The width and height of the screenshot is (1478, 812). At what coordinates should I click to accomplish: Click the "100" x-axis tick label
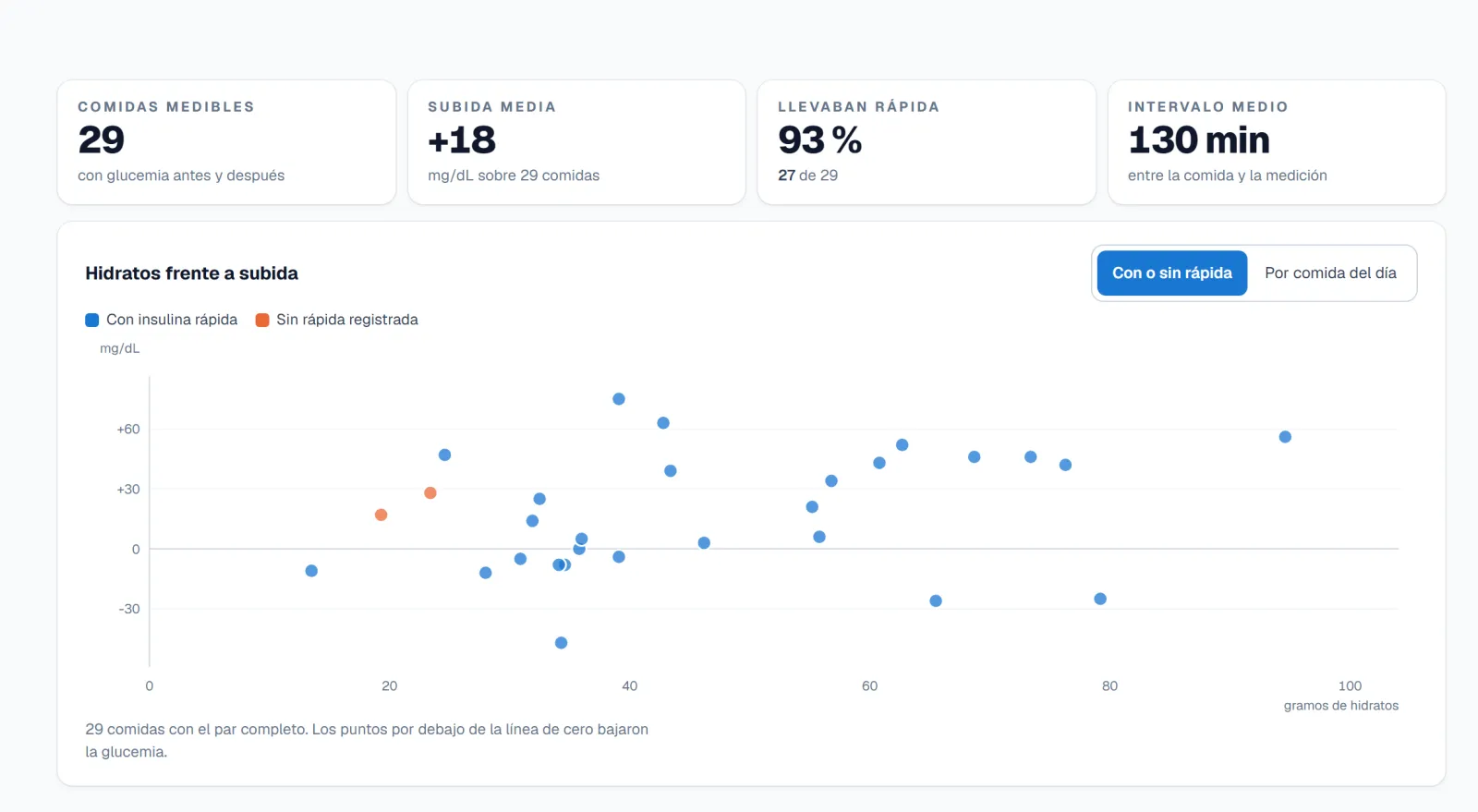(x=1351, y=686)
